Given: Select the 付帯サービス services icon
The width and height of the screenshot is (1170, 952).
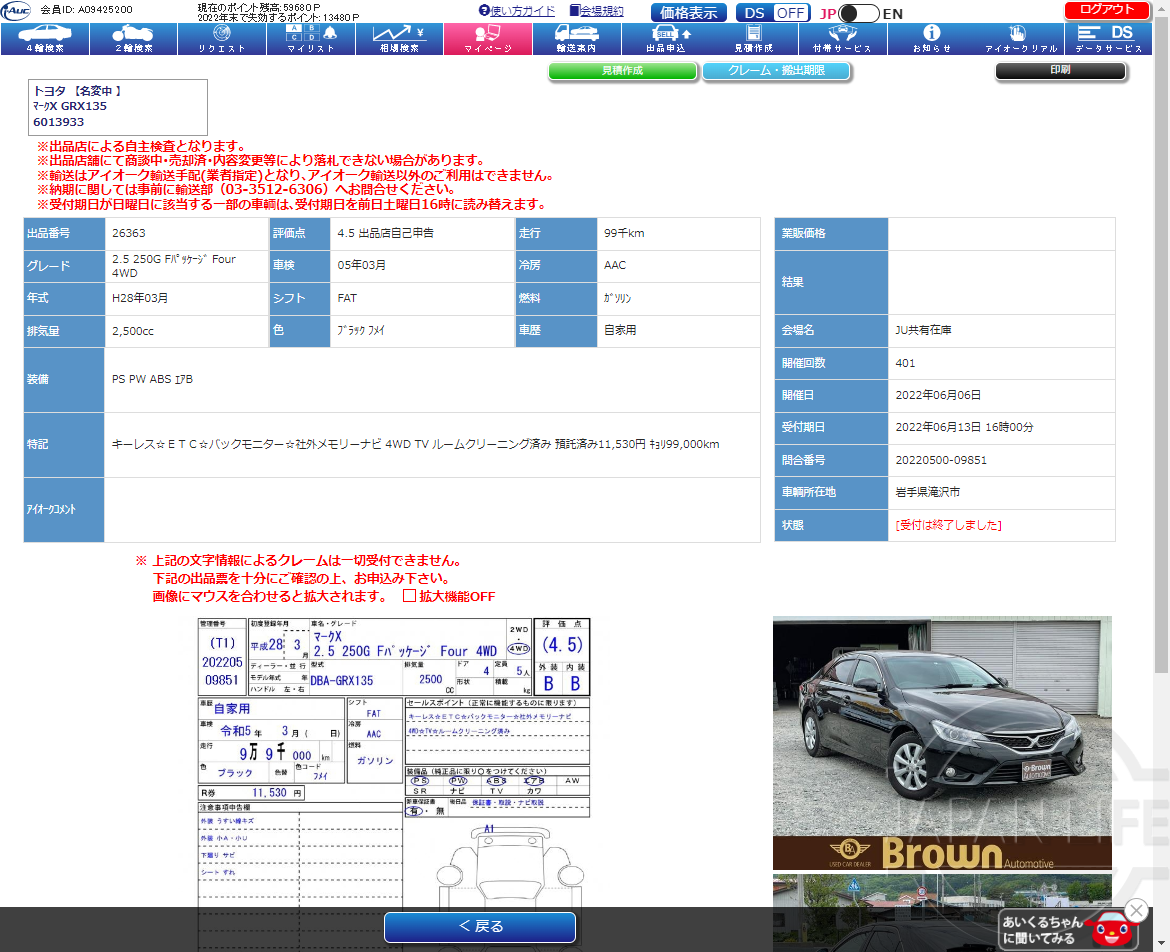Looking at the screenshot, I should coord(842,38).
